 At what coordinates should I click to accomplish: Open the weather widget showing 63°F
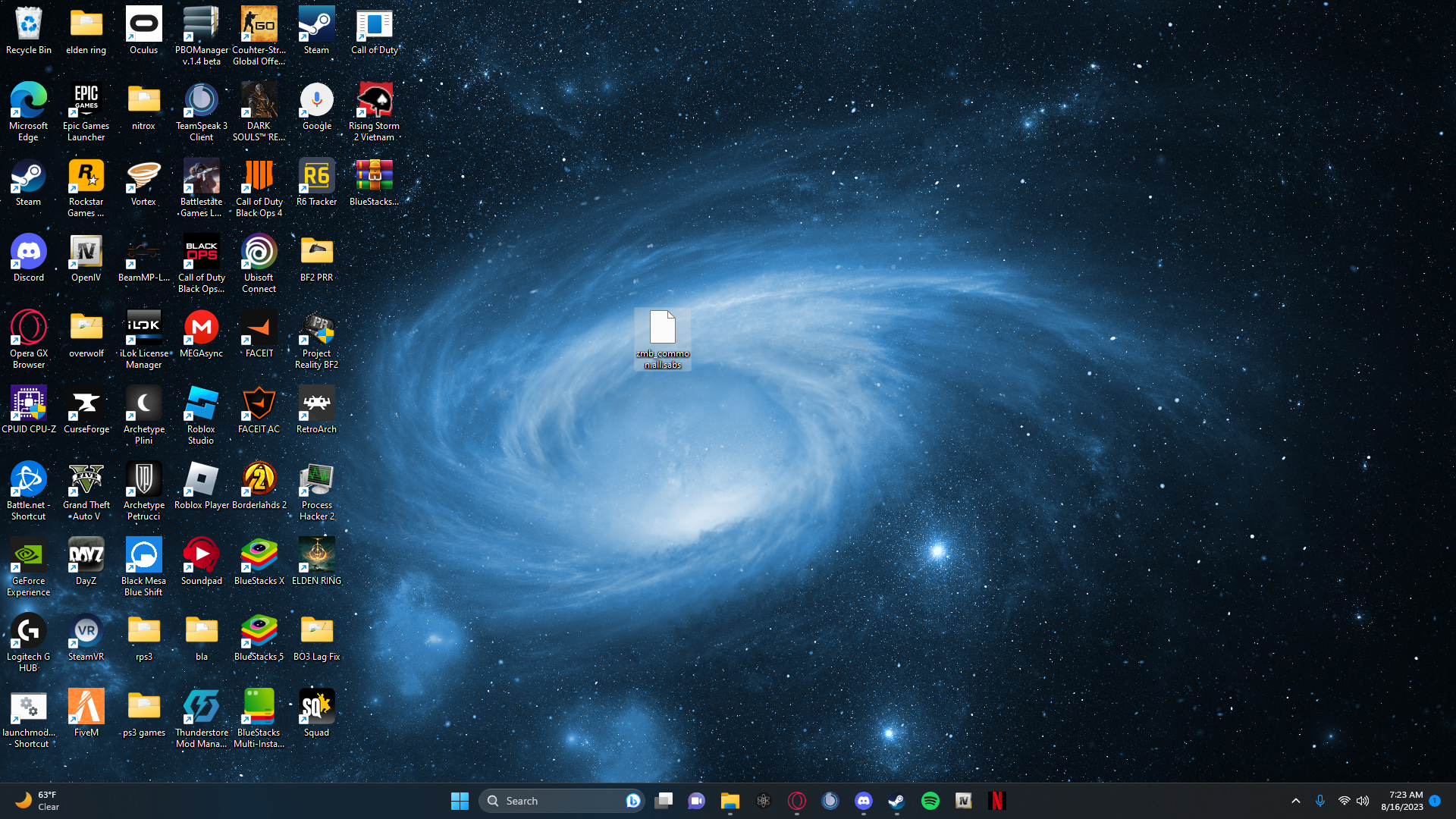click(x=38, y=801)
